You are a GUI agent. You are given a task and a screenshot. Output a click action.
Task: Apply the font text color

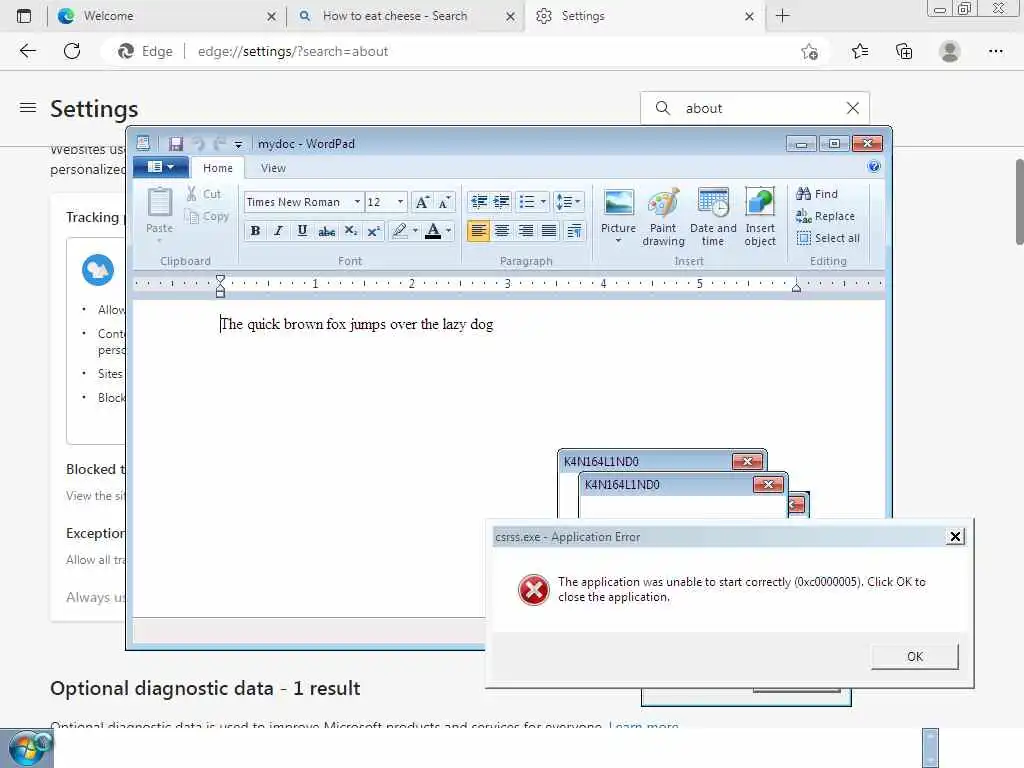click(432, 231)
